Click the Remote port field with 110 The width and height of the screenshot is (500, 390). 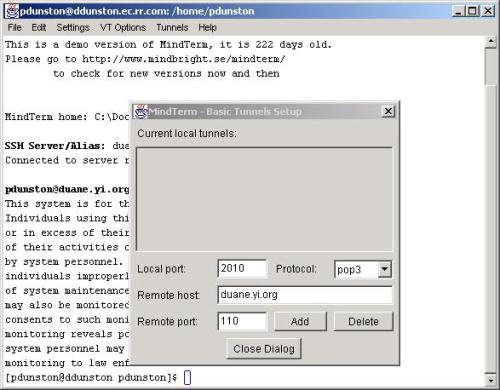pyautogui.click(x=242, y=321)
